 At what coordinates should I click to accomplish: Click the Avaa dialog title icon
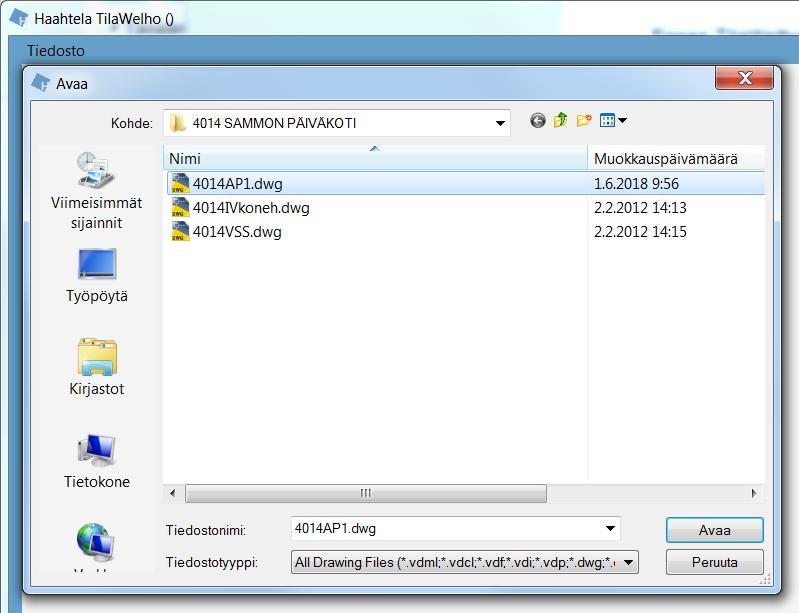point(40,83)
